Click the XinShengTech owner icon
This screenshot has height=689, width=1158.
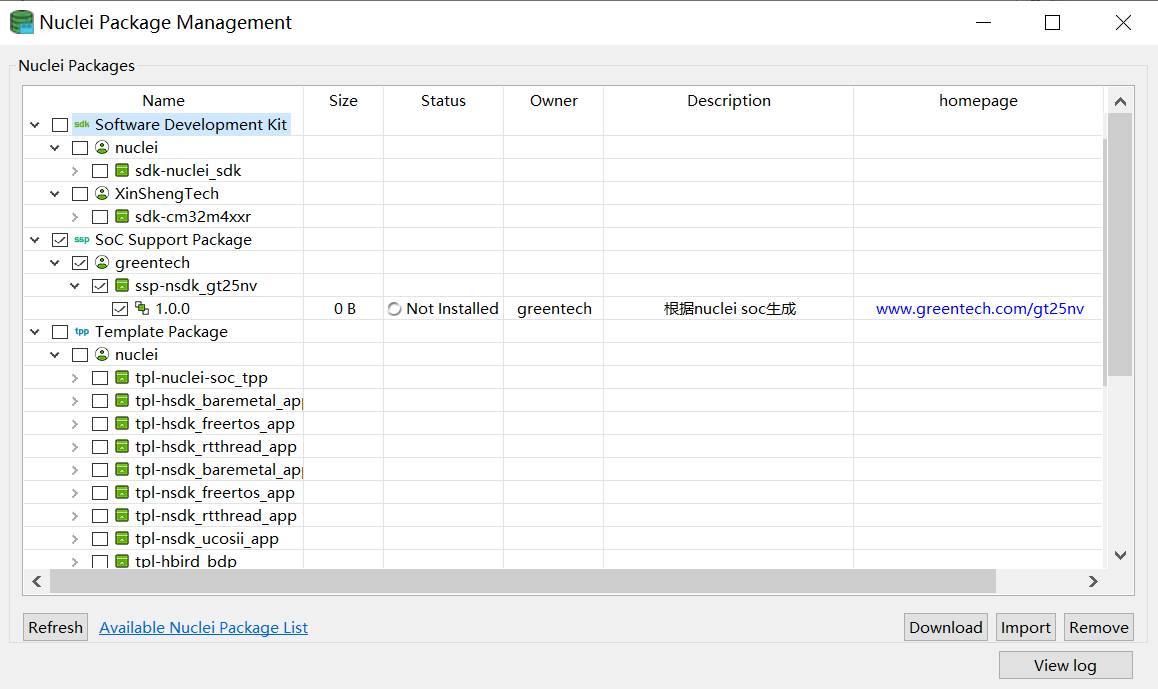tap(102, 193)
